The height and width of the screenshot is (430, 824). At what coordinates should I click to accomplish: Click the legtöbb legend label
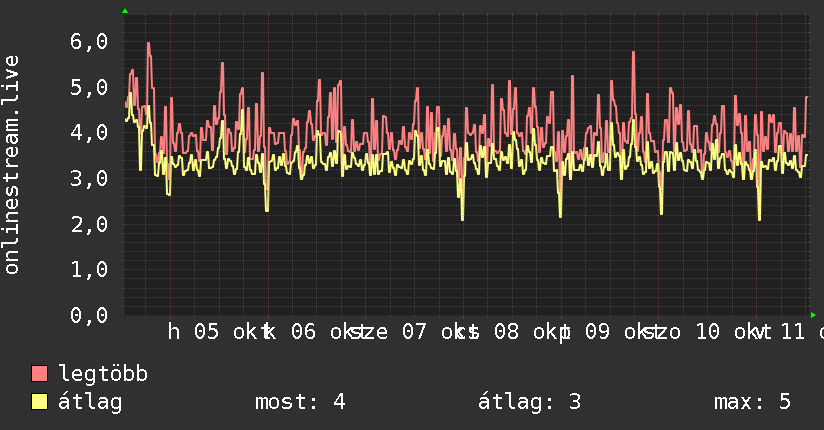tap(103, 374)
